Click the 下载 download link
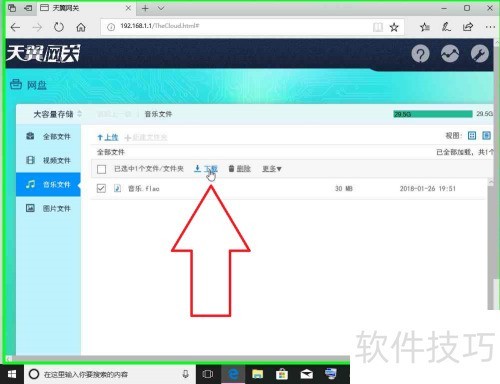Viewport: 500px width, 384px height. 206,169
